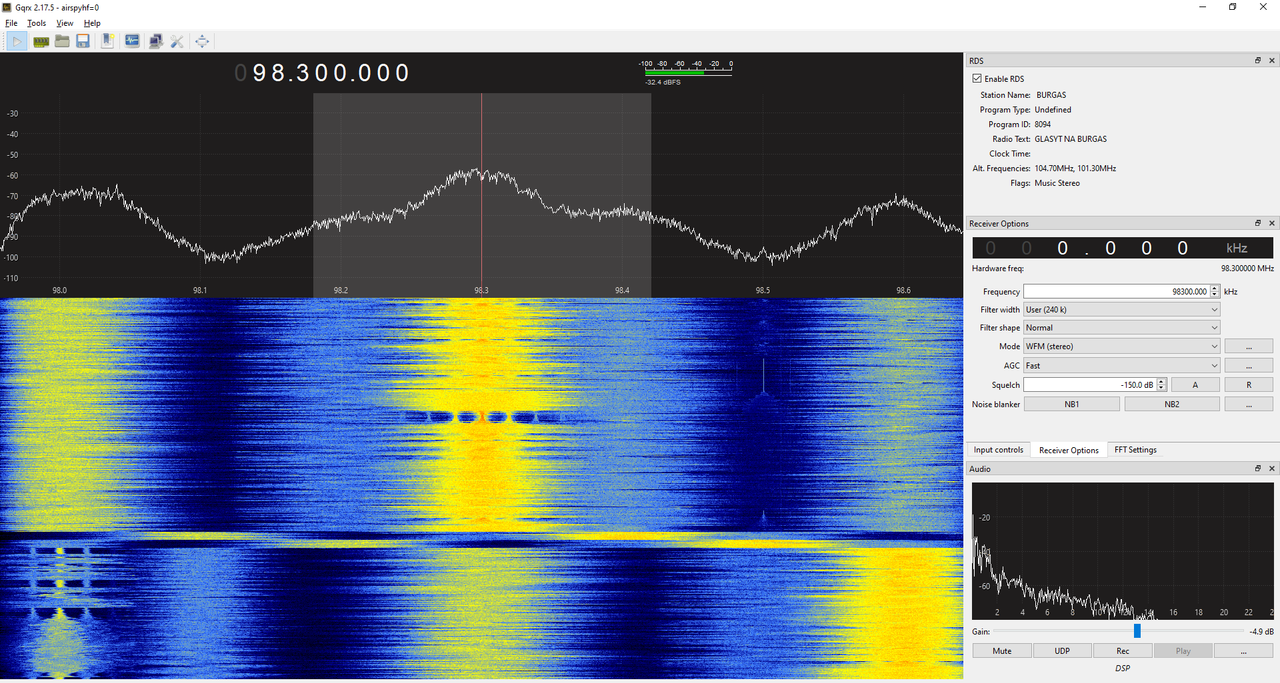Switch to the Input controls tab
This screenshot has height=683, width=1280.
click(x=998, y=450)
